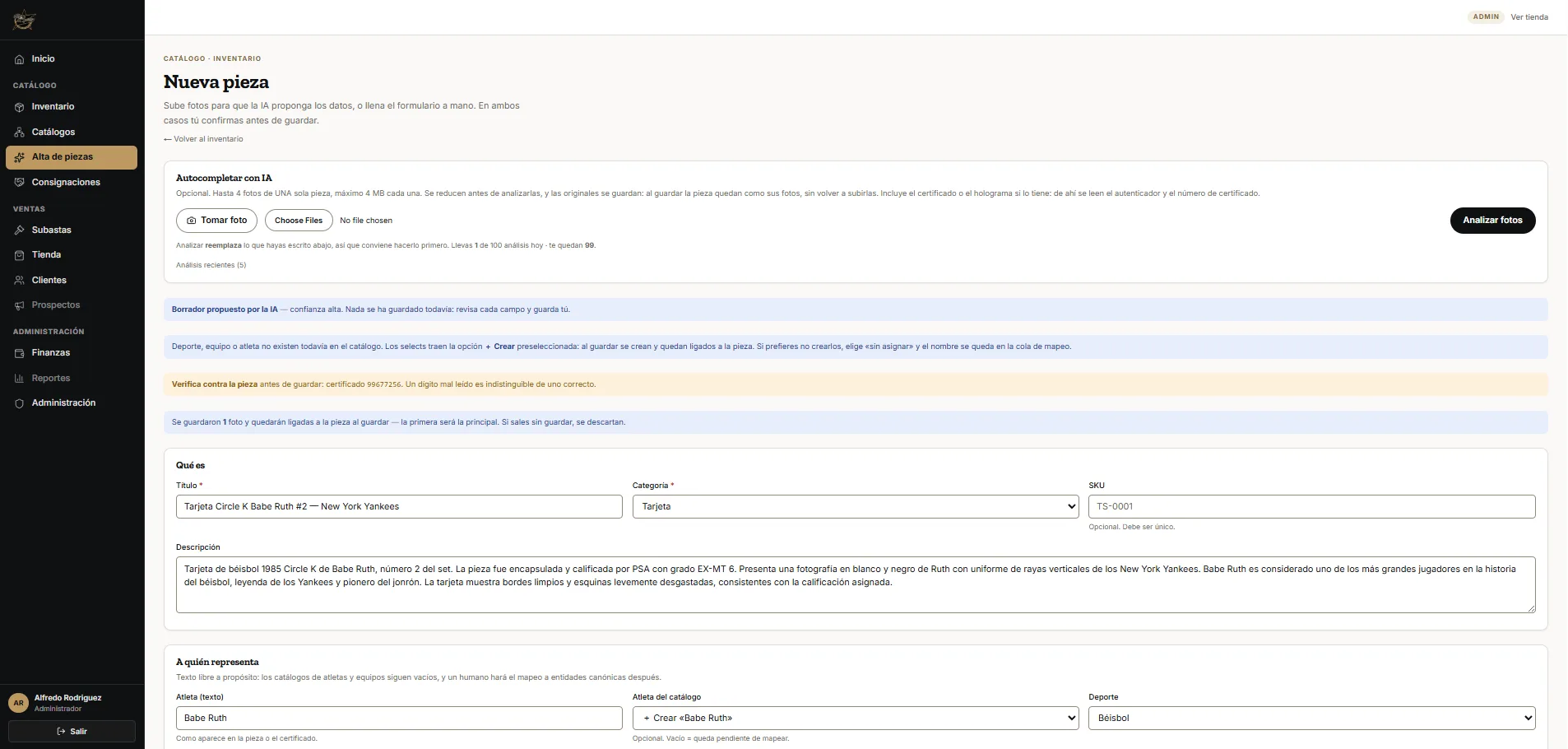
Task: Follow the Volver al inventario link
Action: (203, 139)
